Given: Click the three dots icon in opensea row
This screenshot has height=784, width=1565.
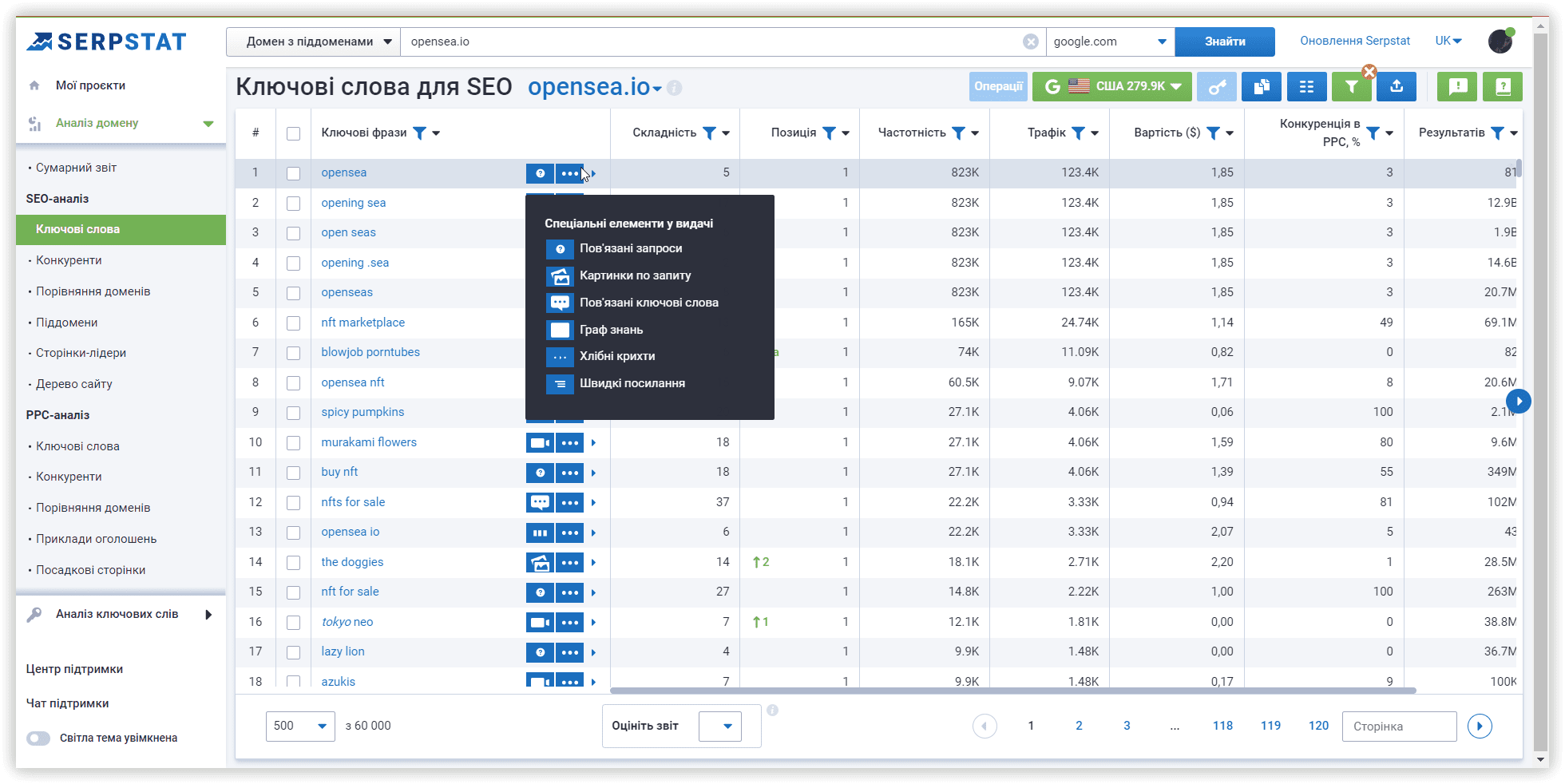Looking at the screenshot, I should click(x=569, y=173).
